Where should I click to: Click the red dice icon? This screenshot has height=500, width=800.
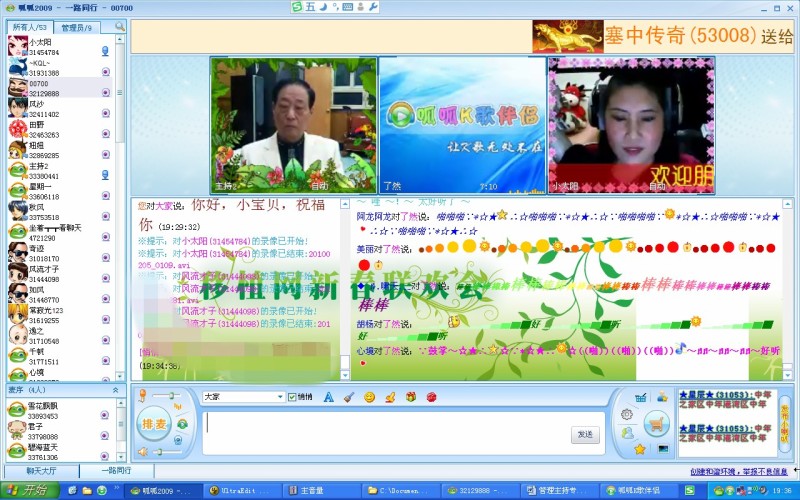pyautogui.click(x=432, y=397)
